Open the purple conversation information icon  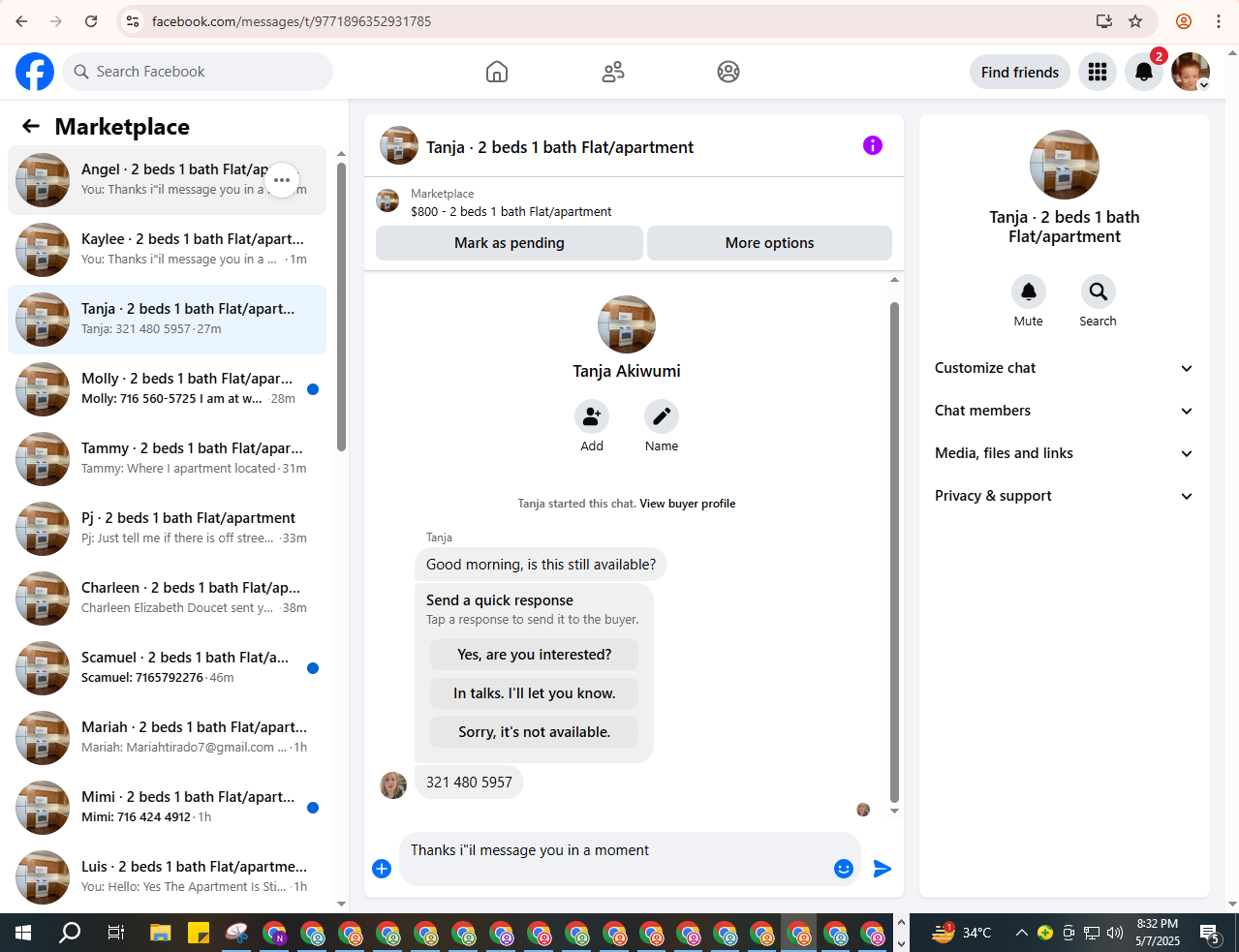pyautogui.click(x=873, y=145)
